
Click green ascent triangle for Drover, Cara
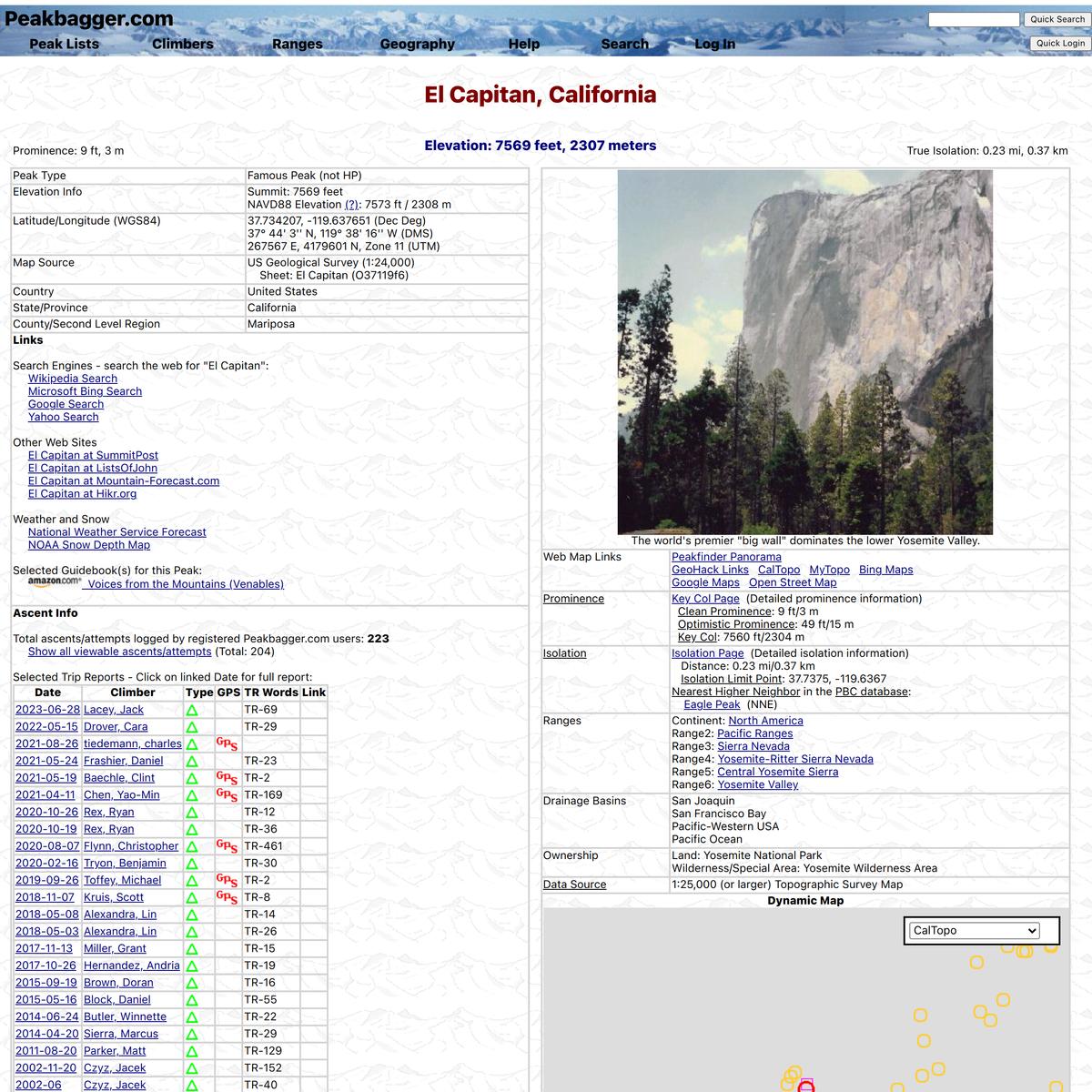point(192,727)
